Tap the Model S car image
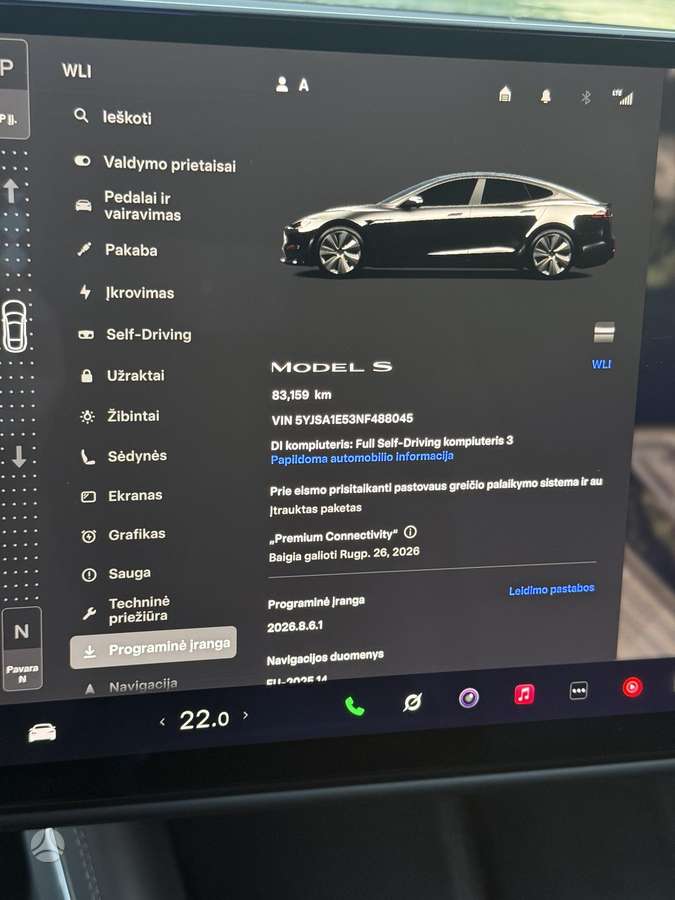The height and width of the screenshot is (900, 675). (447, 227)
